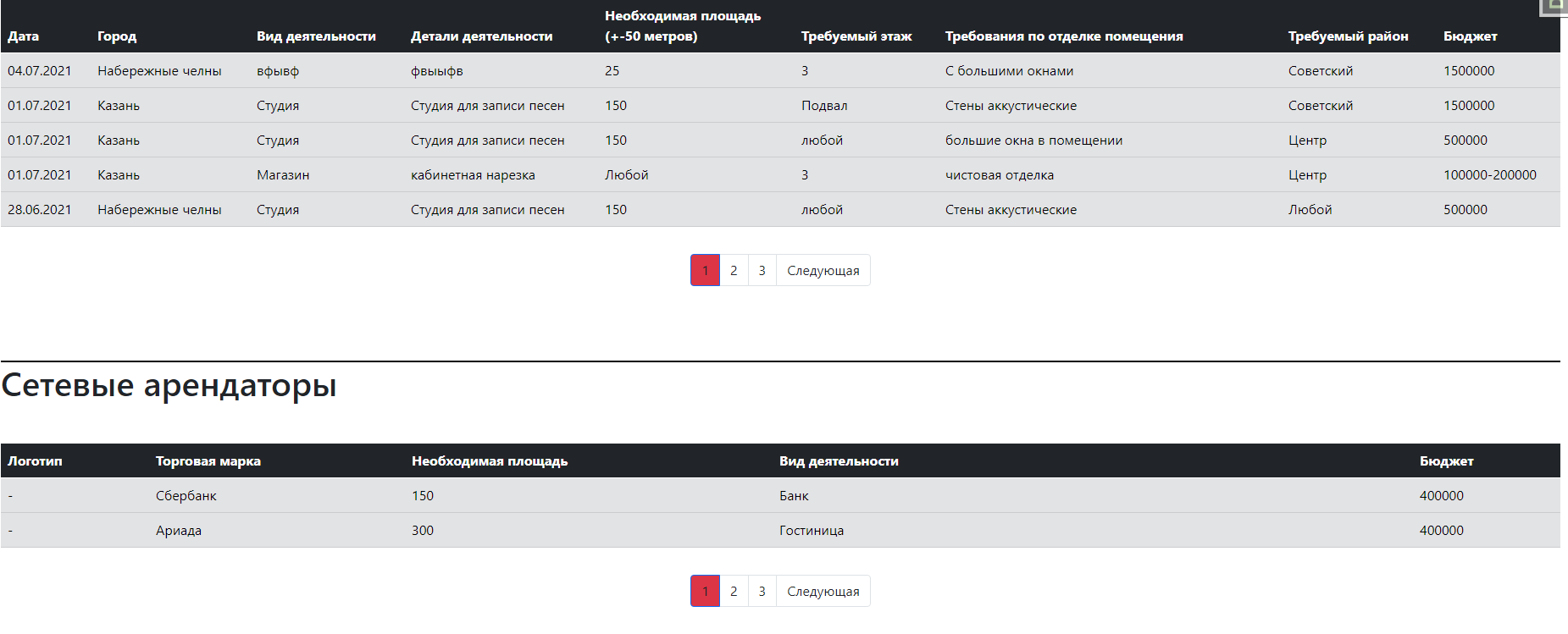
Task: Click the area value 25
Action: [612, 71]
